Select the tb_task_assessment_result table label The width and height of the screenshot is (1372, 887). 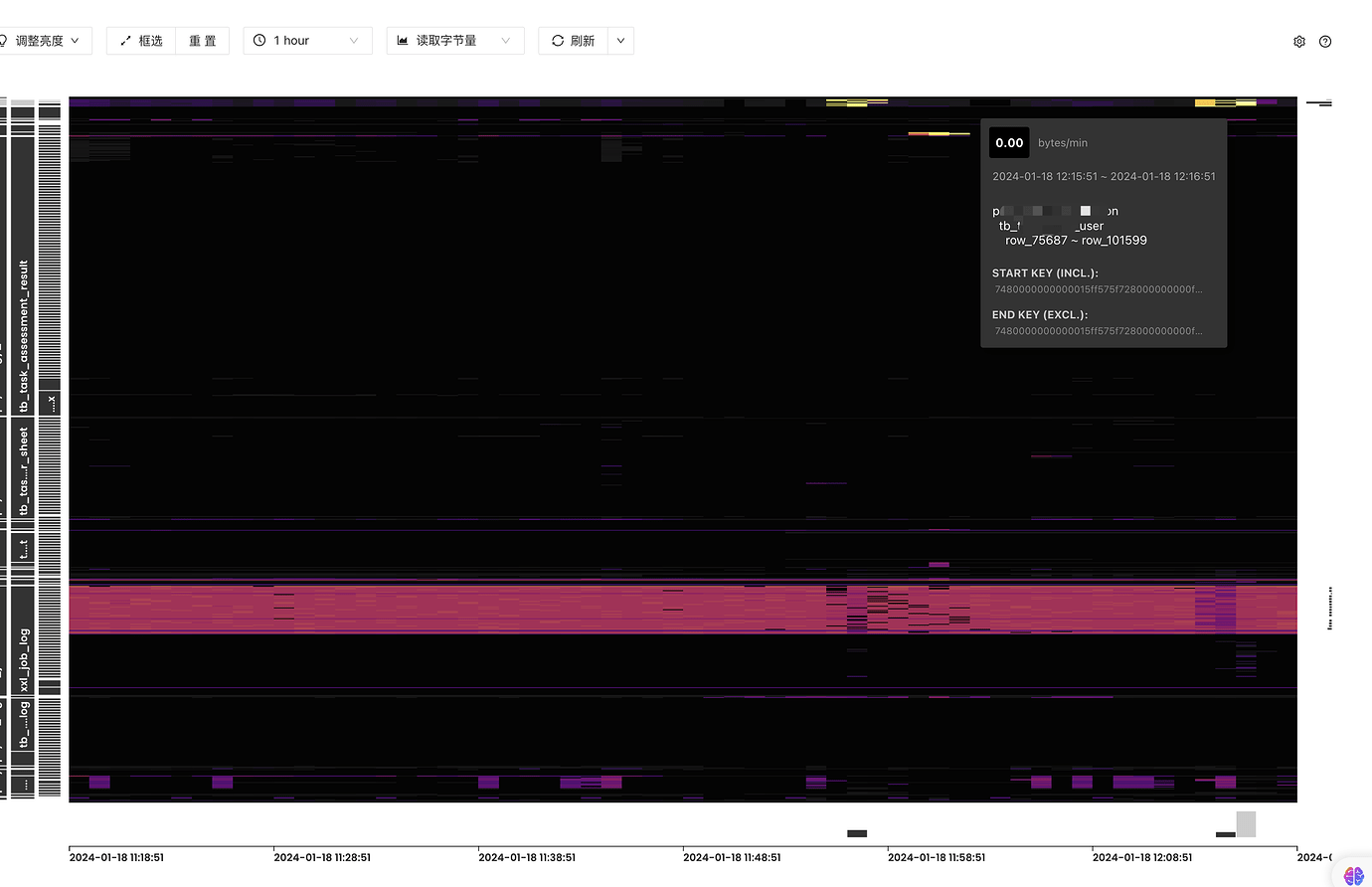pyautogui.click(x=23, y=336)
